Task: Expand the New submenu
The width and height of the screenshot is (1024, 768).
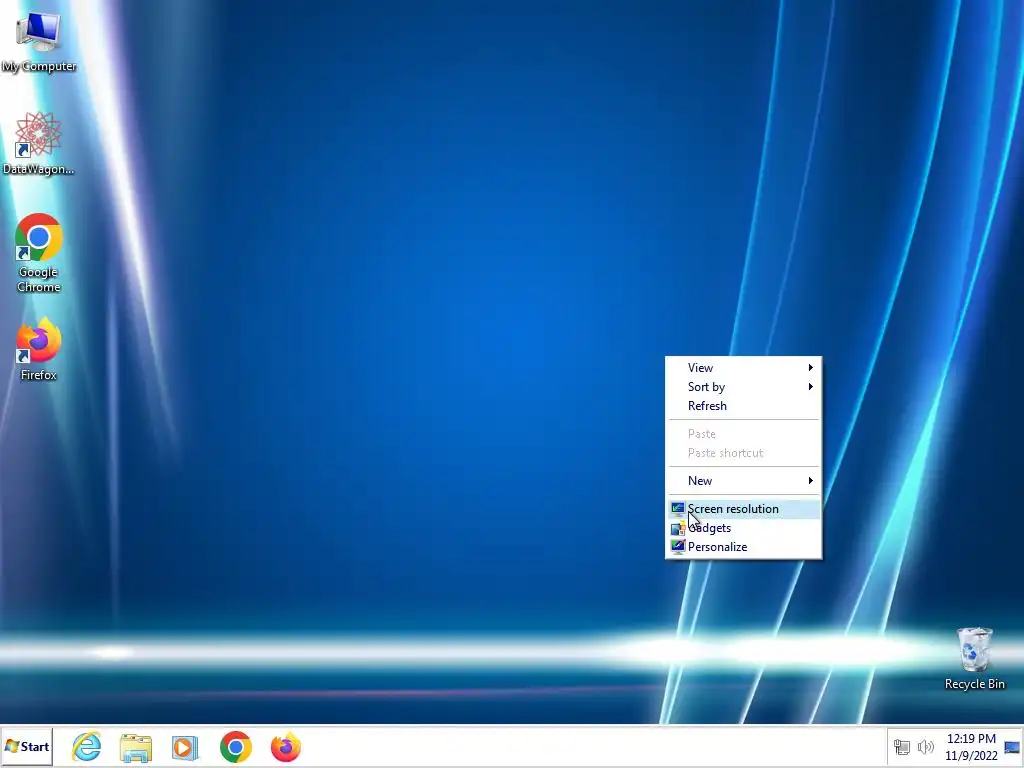Action: click(x=743, y=481)
